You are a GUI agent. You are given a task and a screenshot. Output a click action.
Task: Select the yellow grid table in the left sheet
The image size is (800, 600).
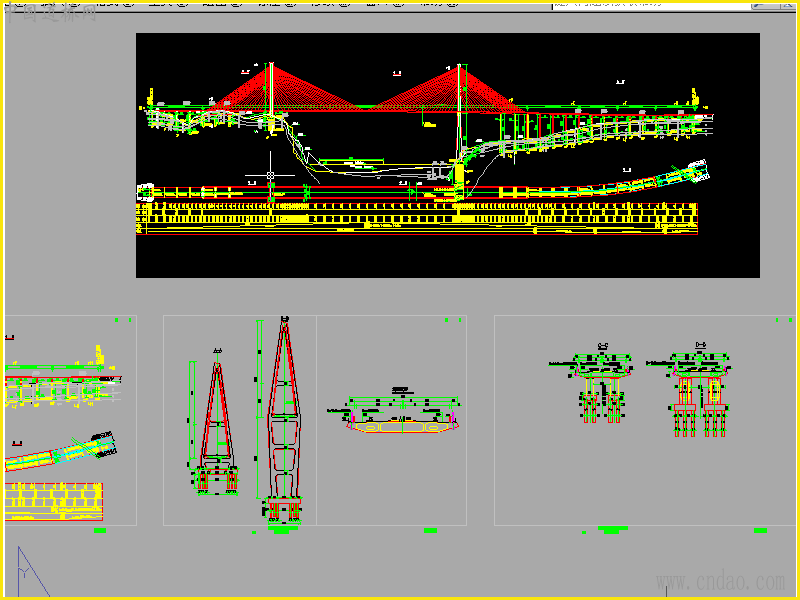click(x=54, y=502)
